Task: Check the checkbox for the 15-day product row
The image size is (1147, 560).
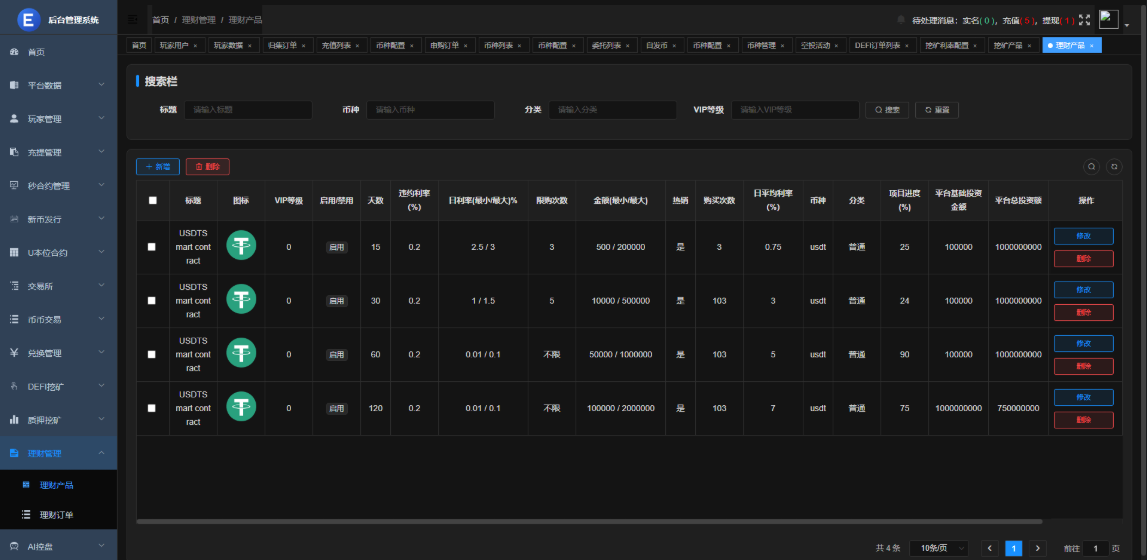Action: [152, 247]
